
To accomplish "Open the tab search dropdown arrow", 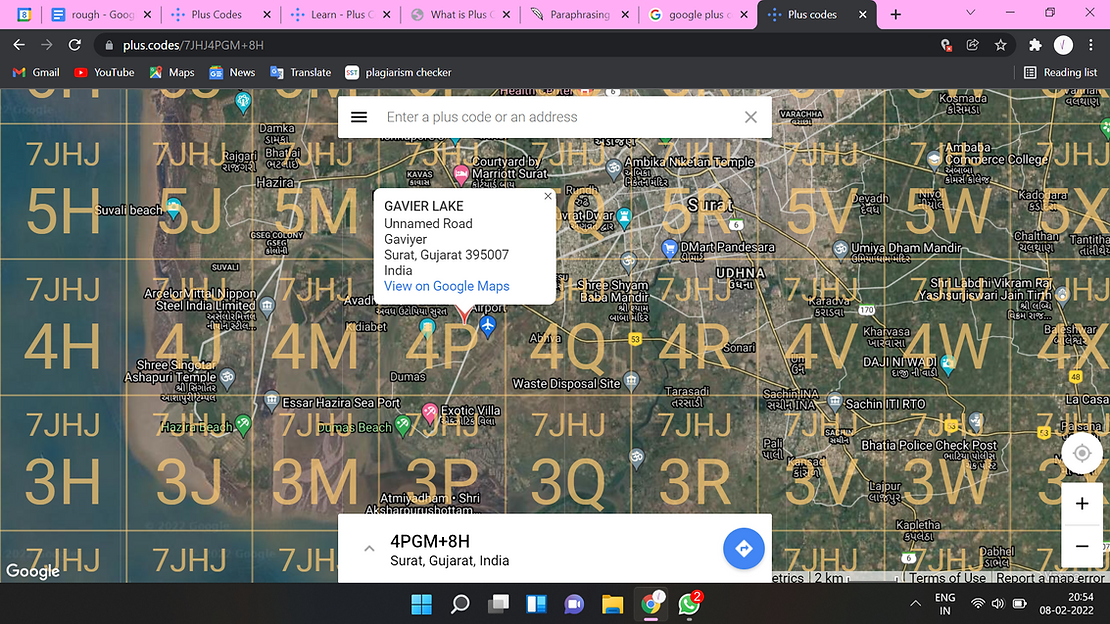I will pos(970,14).
